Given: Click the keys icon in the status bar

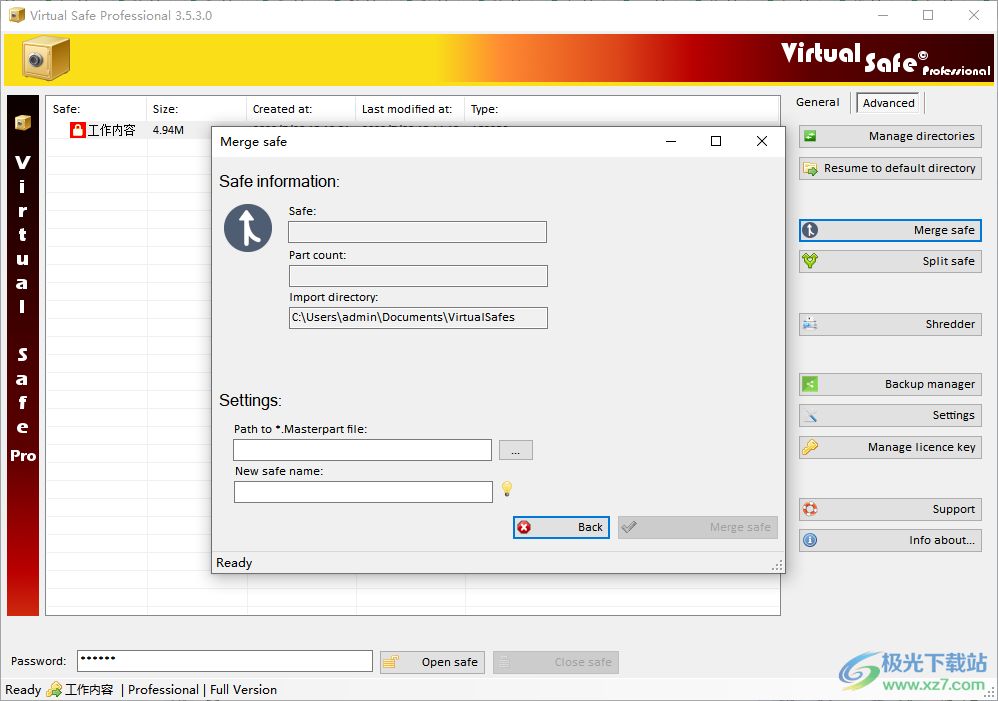Looking at the screenshot, I should [x=54, y=690].
